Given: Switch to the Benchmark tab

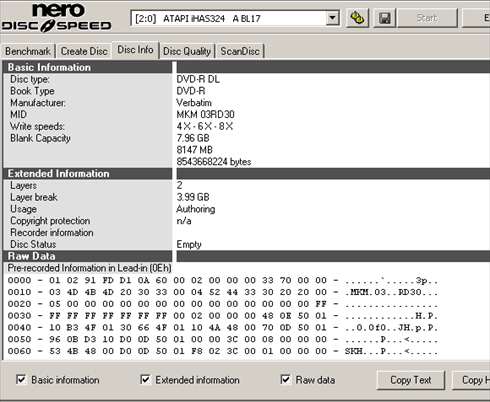Looking at the screenshot, I should point(28,51).
